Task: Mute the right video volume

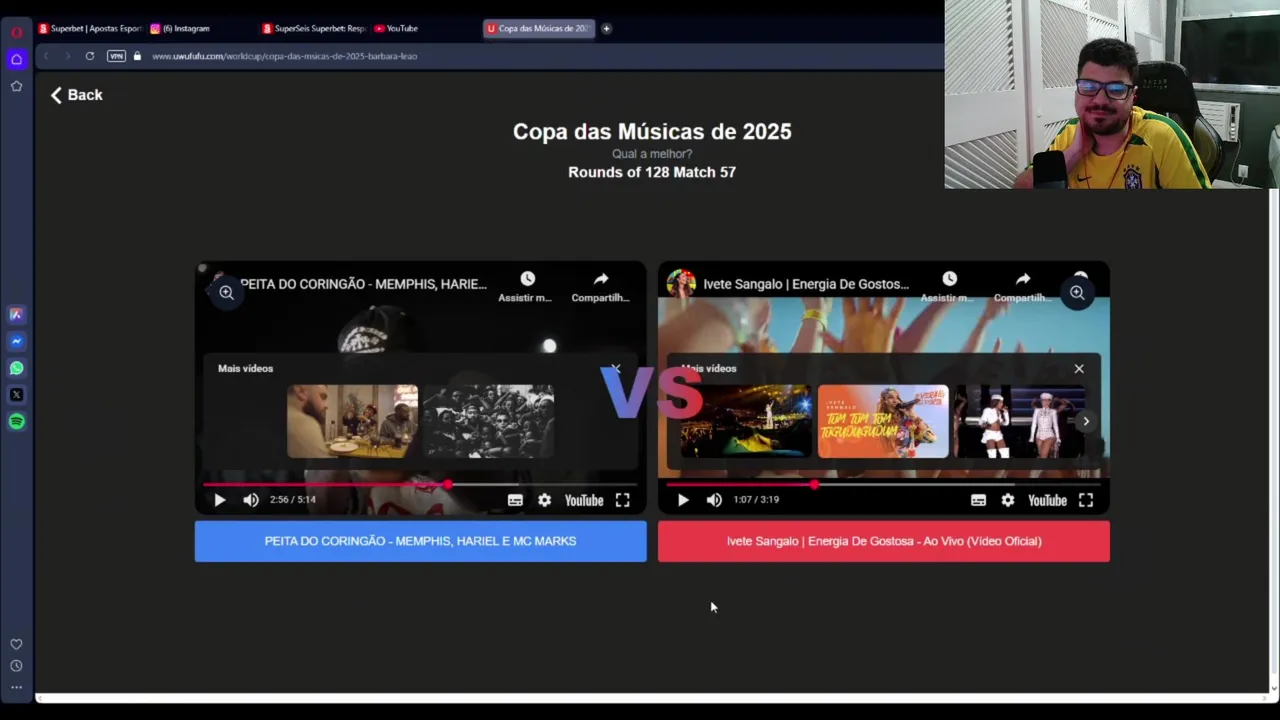Action: point(714,500)
